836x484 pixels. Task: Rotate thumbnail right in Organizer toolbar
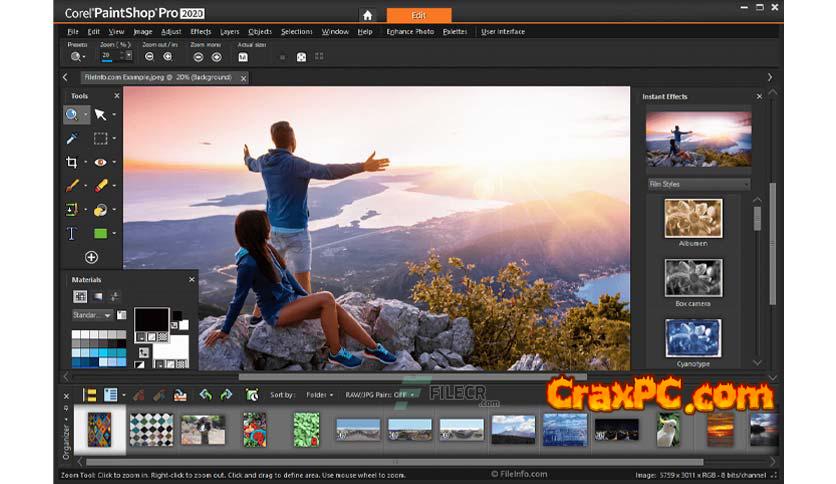point(226,395)
